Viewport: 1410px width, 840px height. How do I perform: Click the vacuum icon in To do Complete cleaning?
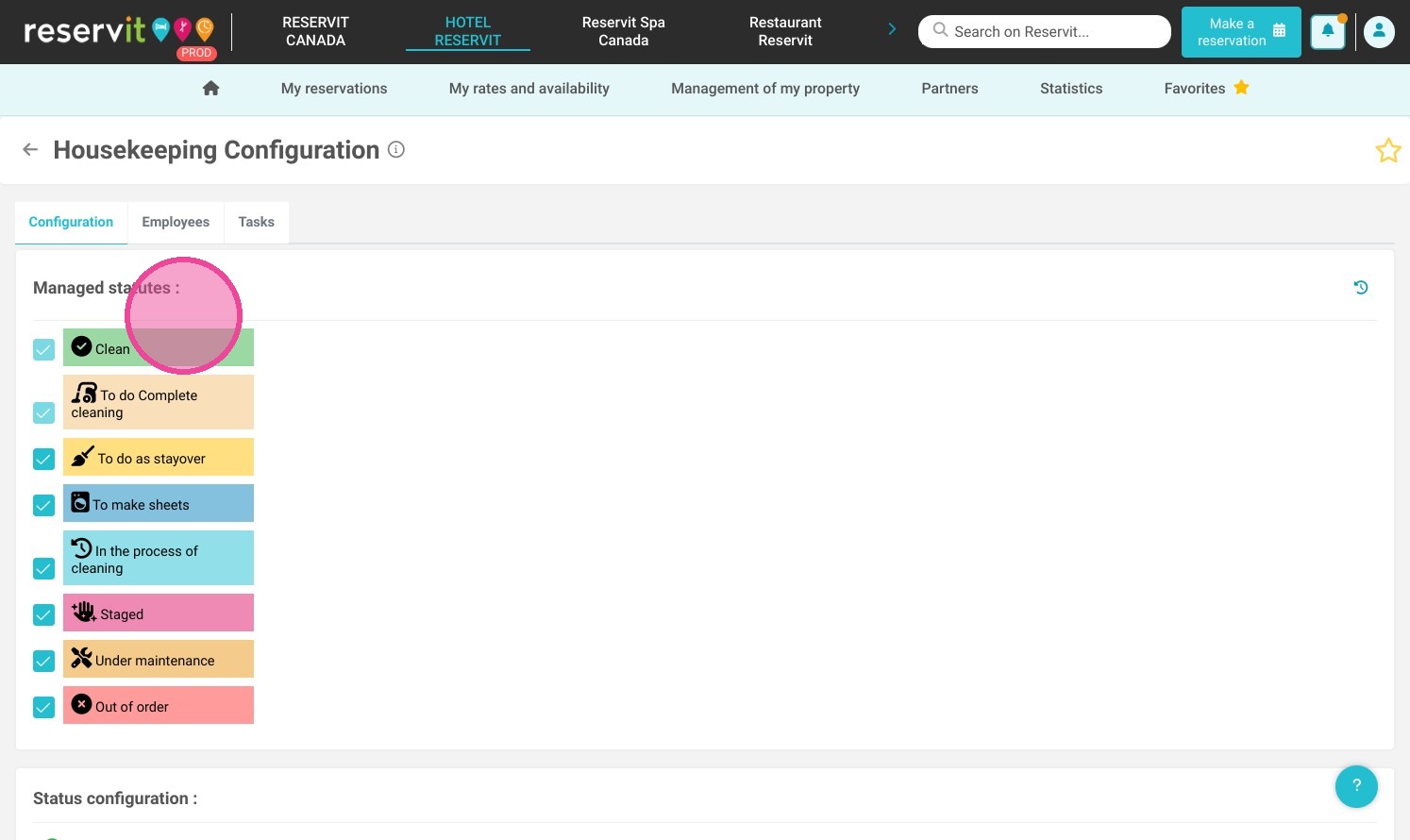pyautogui.click(x=84, y=392)
